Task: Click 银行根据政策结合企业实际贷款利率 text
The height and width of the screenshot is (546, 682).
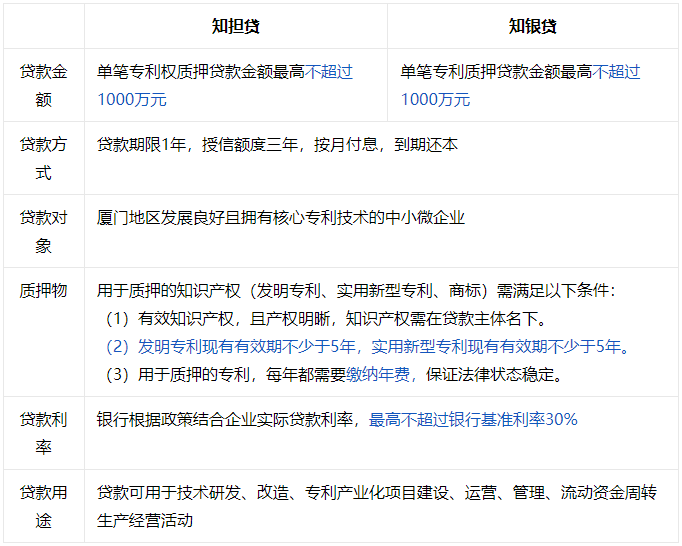Action: pyautogui.click(x=224, y=419)
